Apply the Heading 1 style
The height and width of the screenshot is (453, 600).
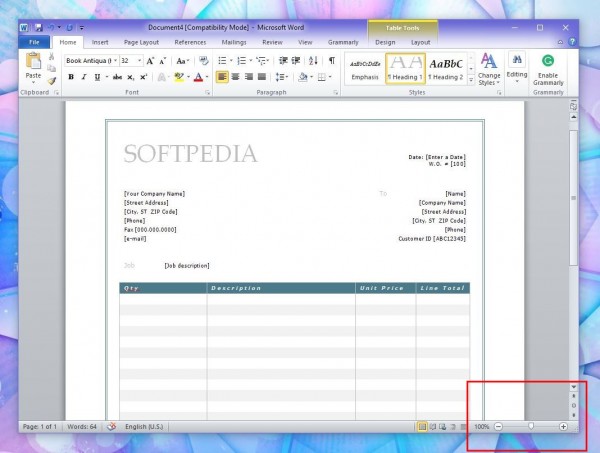click(405, 68)
